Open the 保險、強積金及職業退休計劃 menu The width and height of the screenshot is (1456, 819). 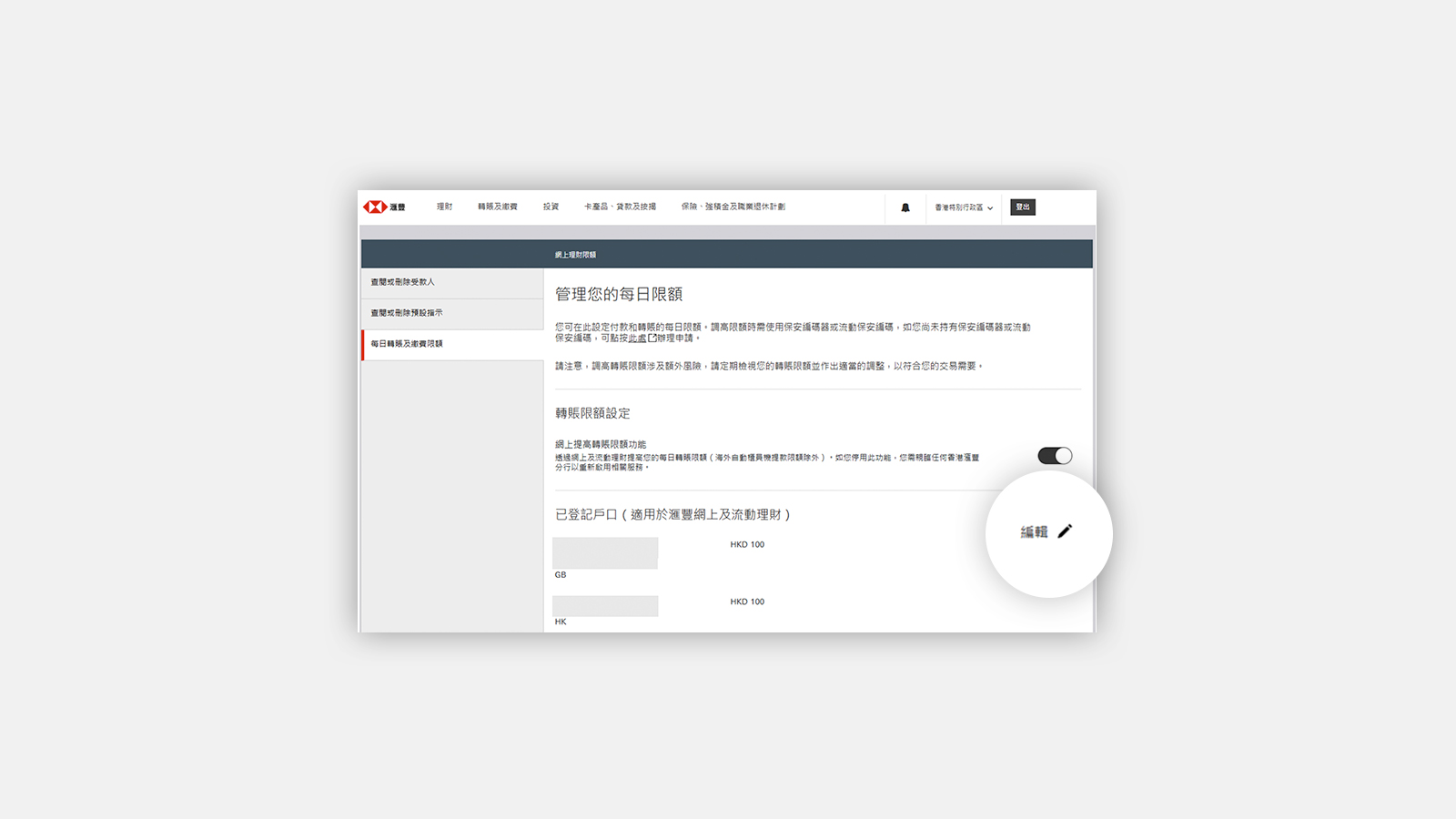pyautogui.click(x=733, y=207)
